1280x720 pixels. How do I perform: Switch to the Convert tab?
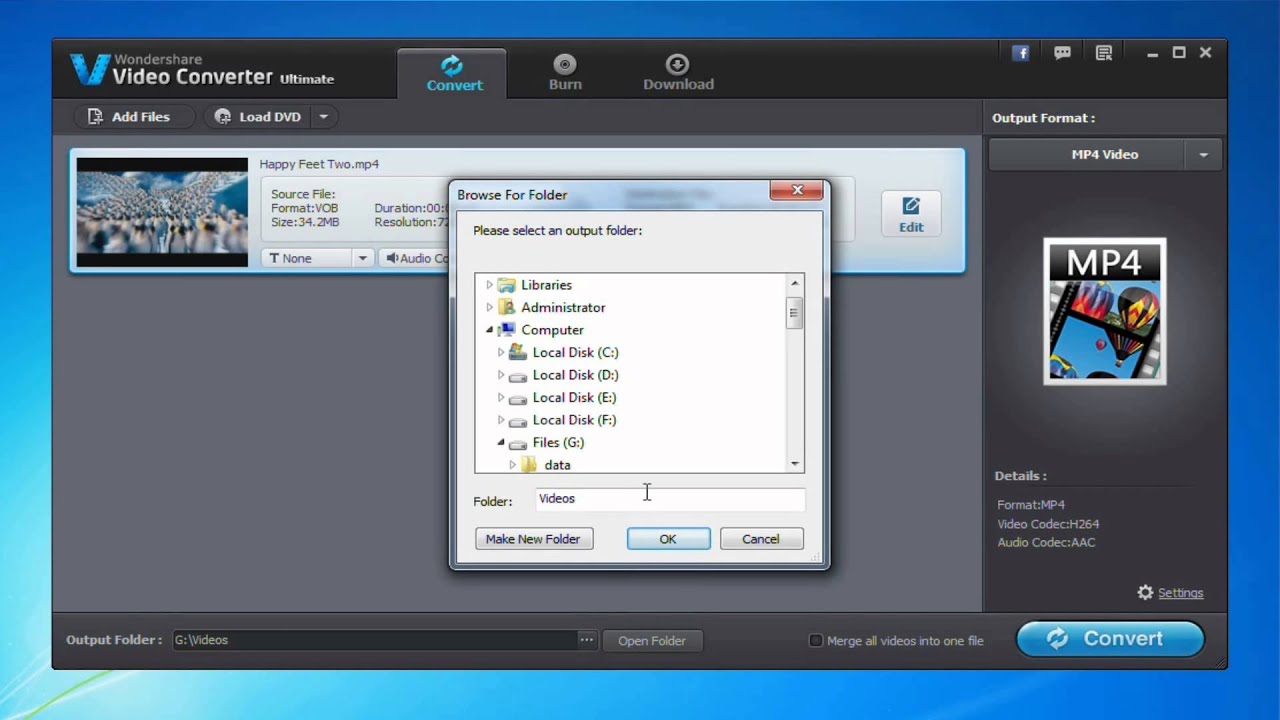(x=453, y=73)
